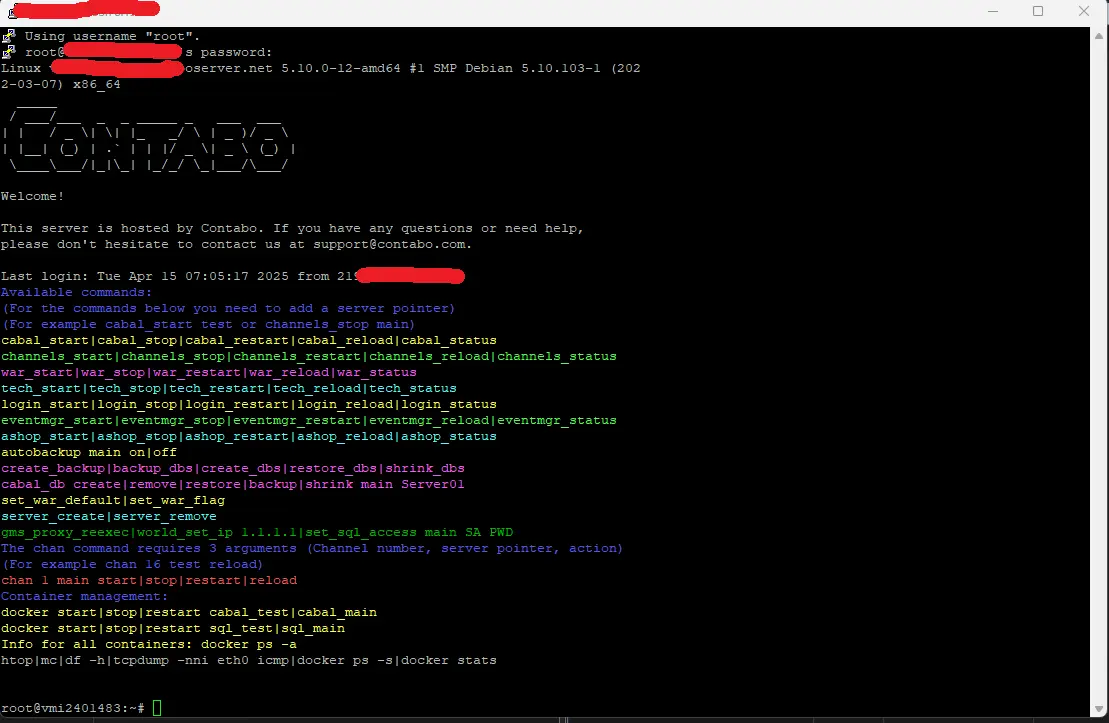This screenshot has height=723, width=1109.
Task: Click 'support@contabo.com' in the welcome message
Action: click(389, 245)
